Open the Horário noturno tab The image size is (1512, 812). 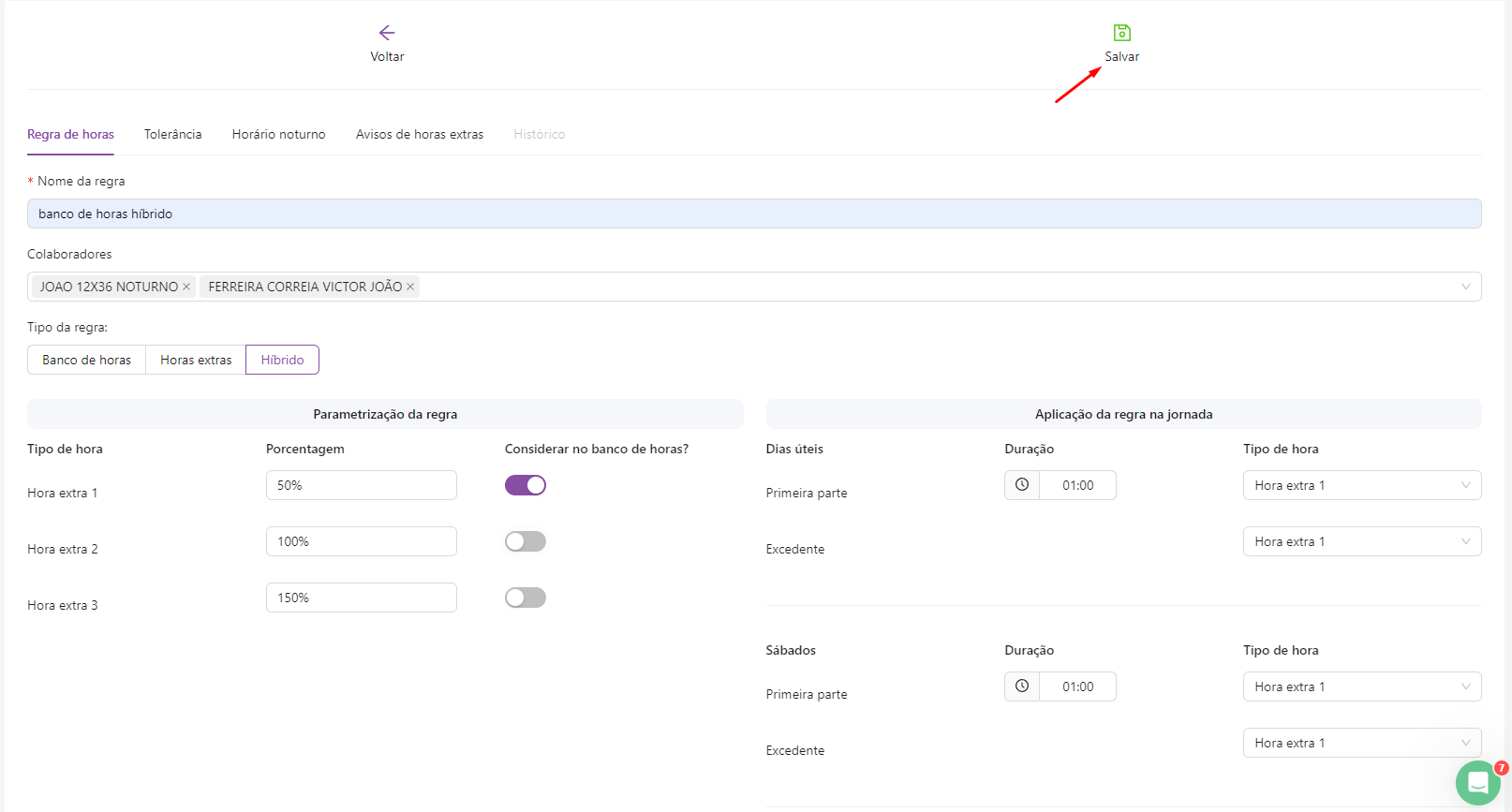(278, 135)
